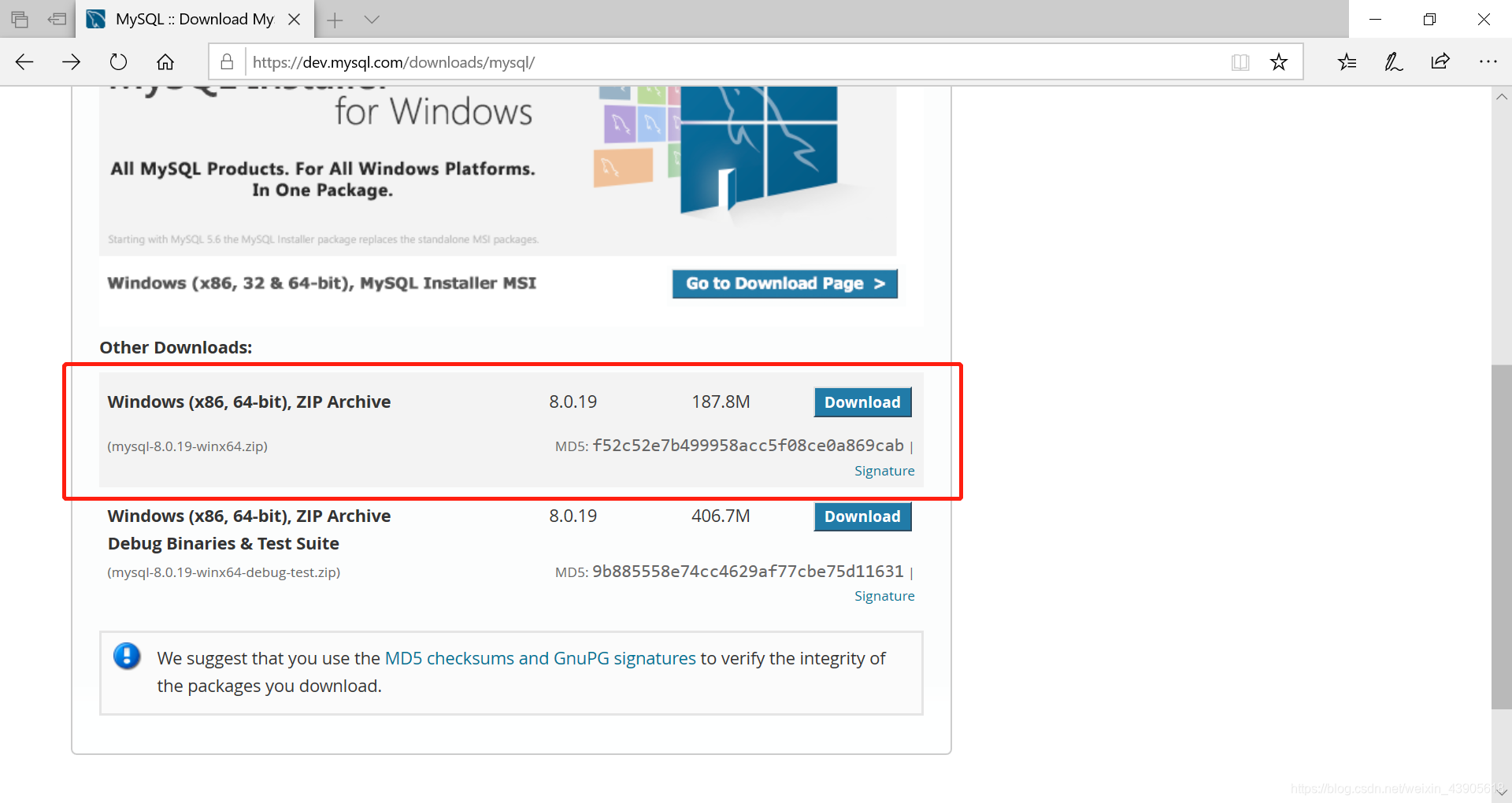Click the filename (mysql-8.0.19-winx64.zip)
Viewport: 1512px width, 803px height.
pyautogui.click(x=187, y=446)
